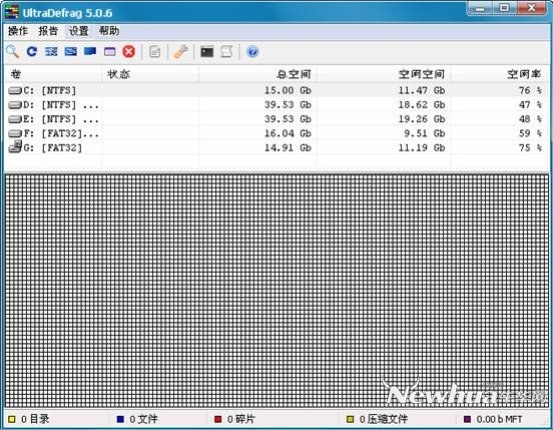Screen dimensions: 553x430
Task: Click the 9.51 Gb free space cell
Action: (424, 134)
